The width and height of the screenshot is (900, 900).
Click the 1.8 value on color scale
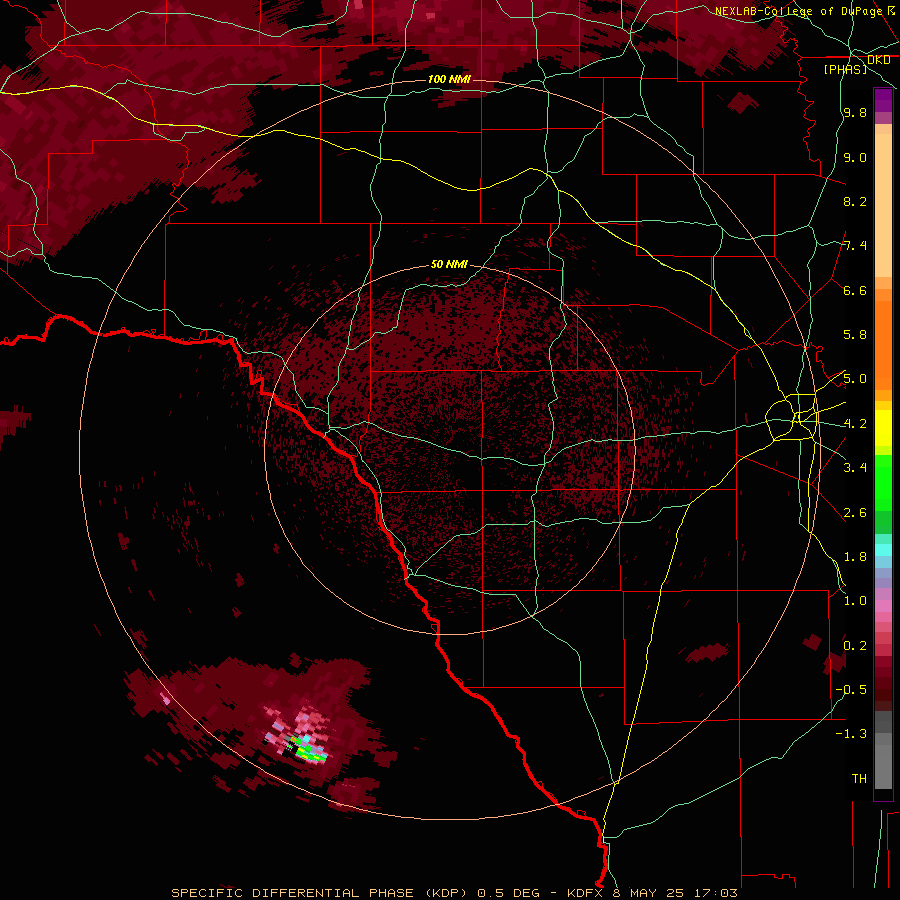[855, 557]
